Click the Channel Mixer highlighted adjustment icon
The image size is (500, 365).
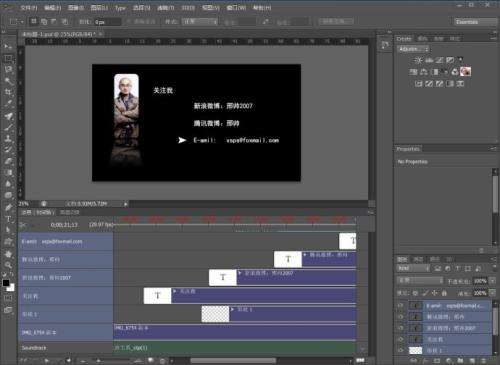(465, 72)
